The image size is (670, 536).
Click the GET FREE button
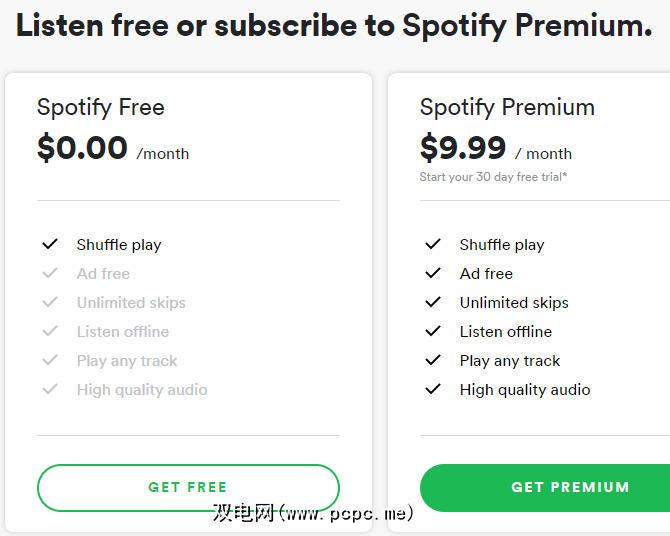click(x=188, y=488)
